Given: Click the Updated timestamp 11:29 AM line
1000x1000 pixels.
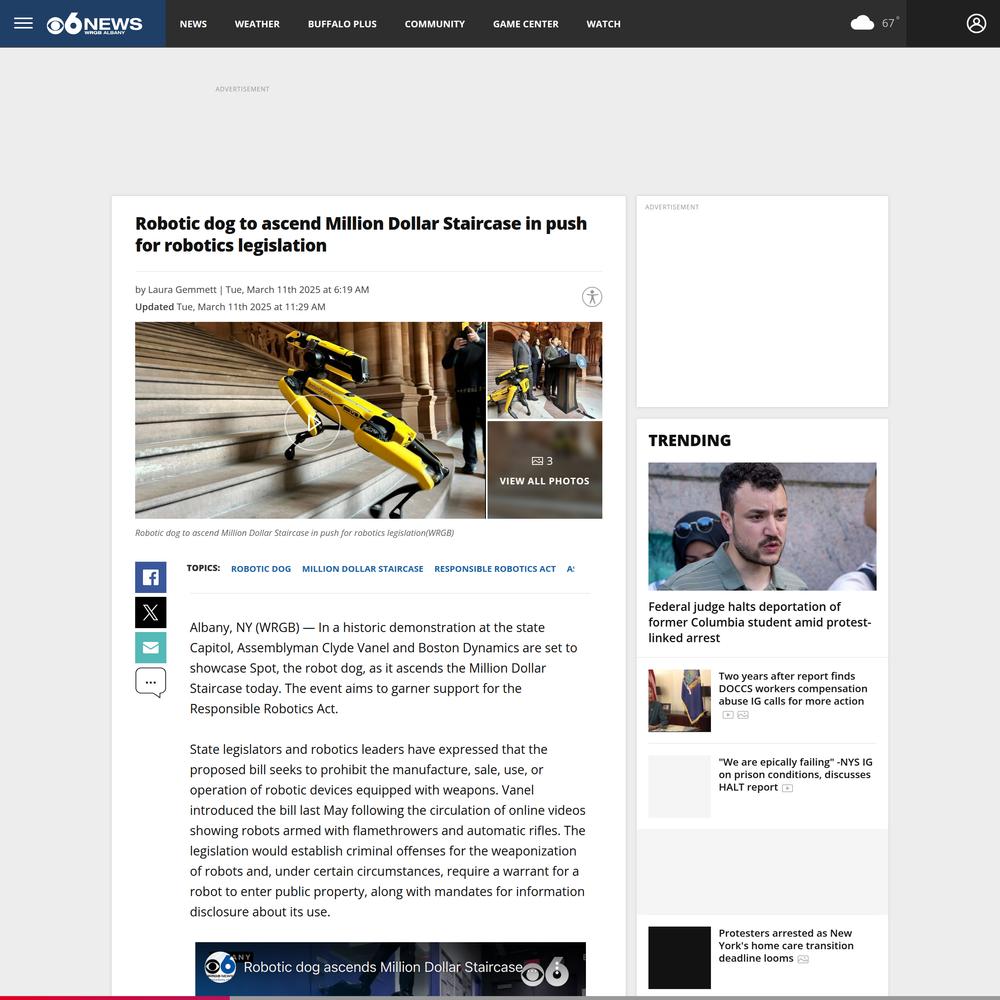Looking at the screenshot, I should point(230,307).
